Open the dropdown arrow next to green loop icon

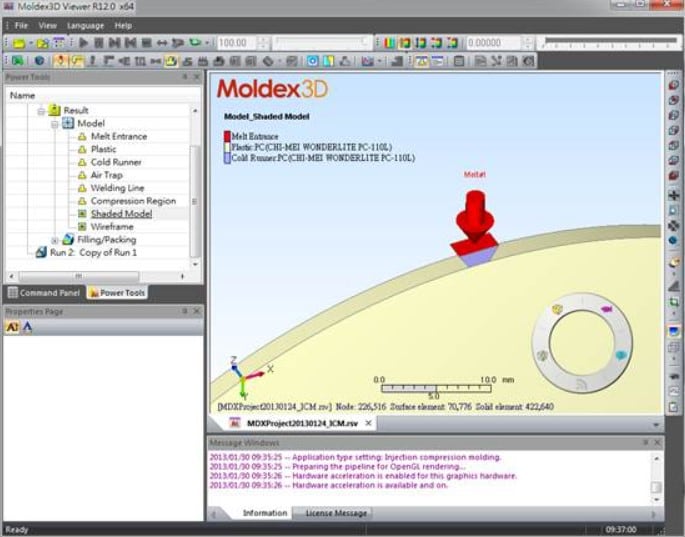(207, 43)
